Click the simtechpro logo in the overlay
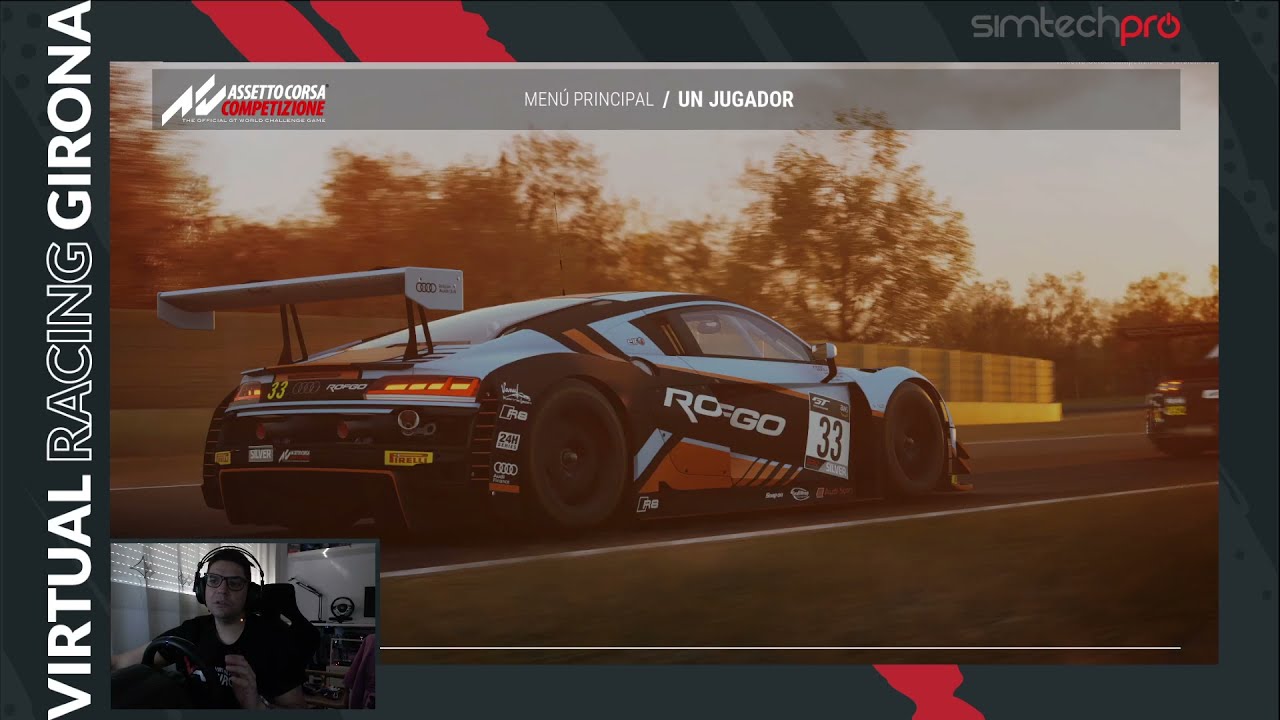This screenshot has width=1280, height=720. coord(1075,26)
